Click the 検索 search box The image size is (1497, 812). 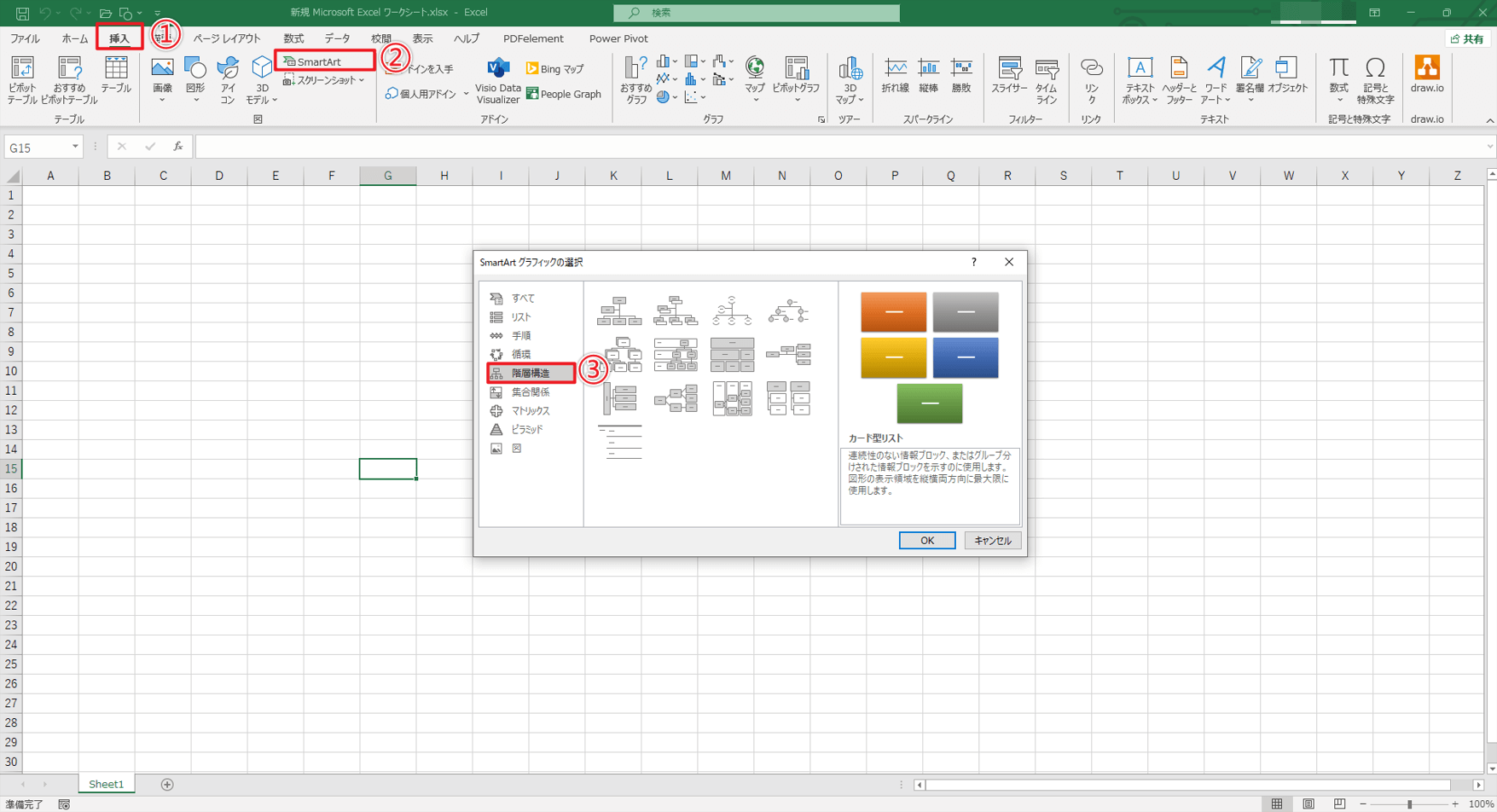757,13
